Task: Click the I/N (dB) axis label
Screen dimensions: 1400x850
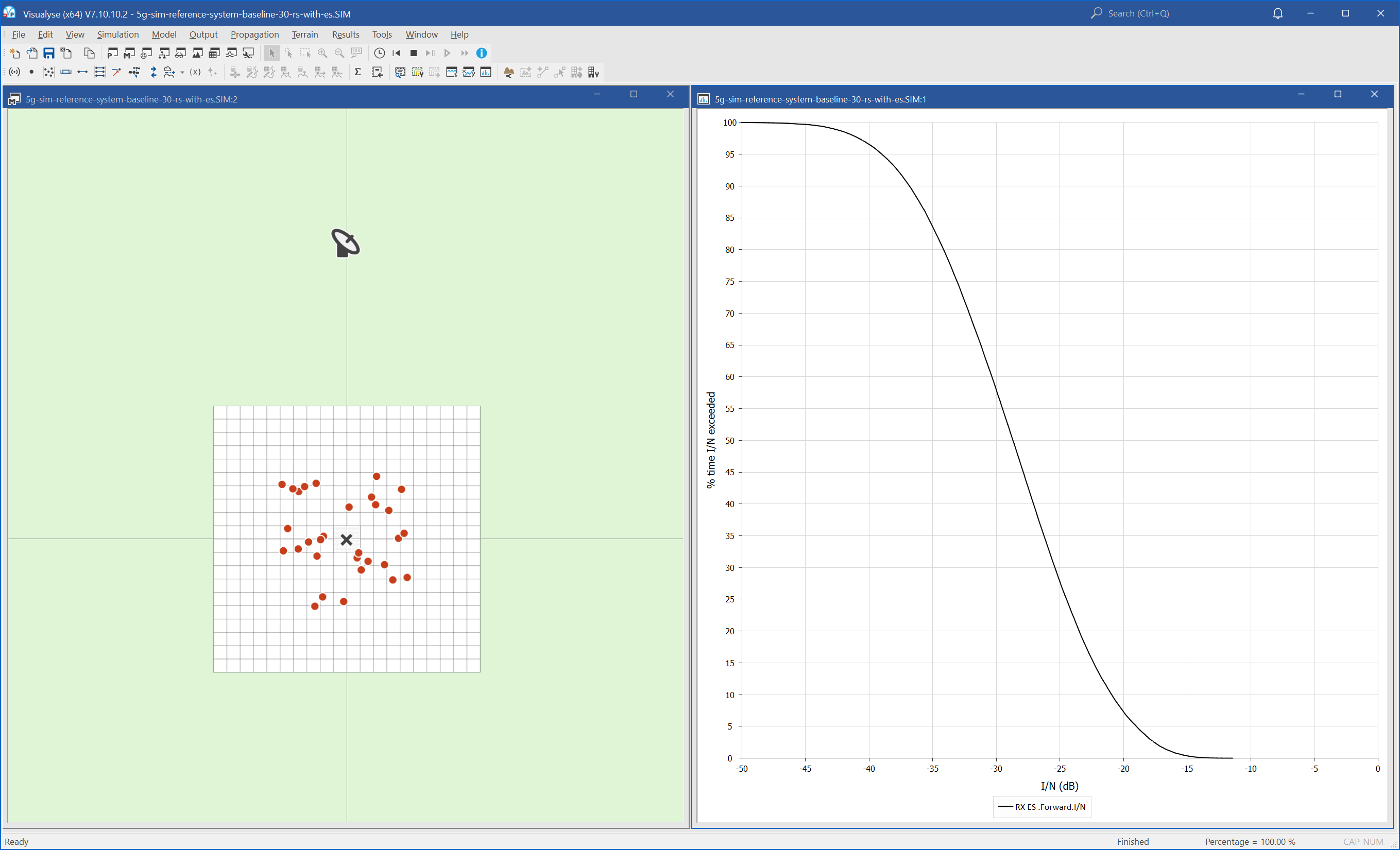Action: point(1060,786)
